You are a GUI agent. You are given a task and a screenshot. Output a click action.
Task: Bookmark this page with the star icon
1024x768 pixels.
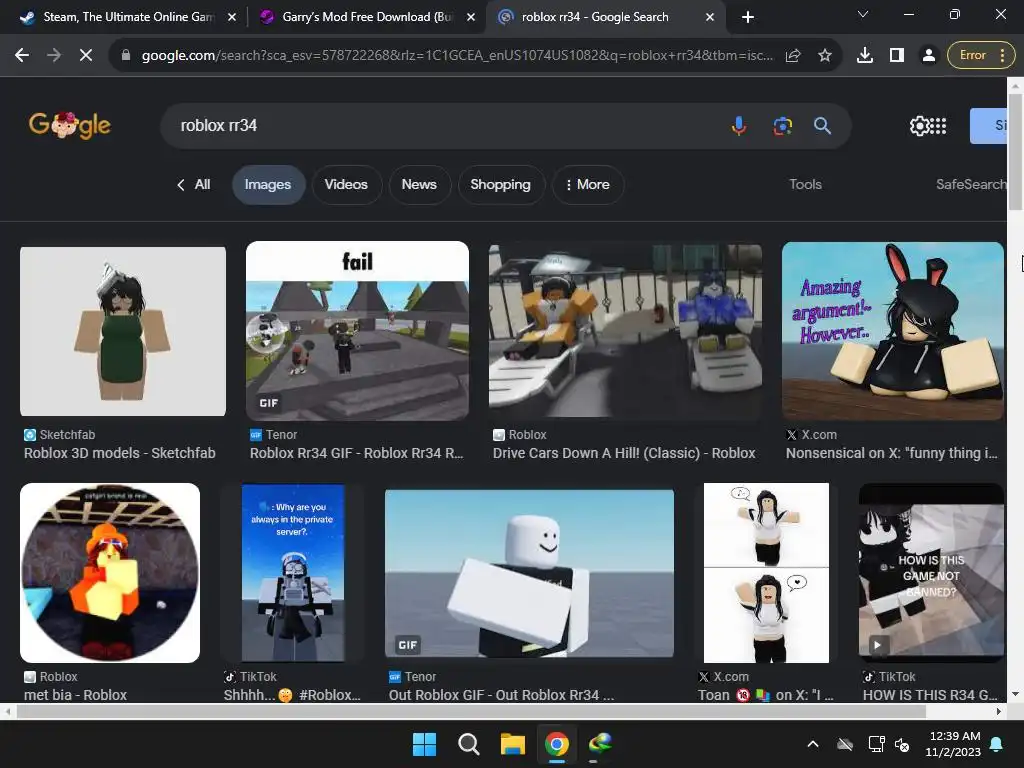(x=825, y=56)
